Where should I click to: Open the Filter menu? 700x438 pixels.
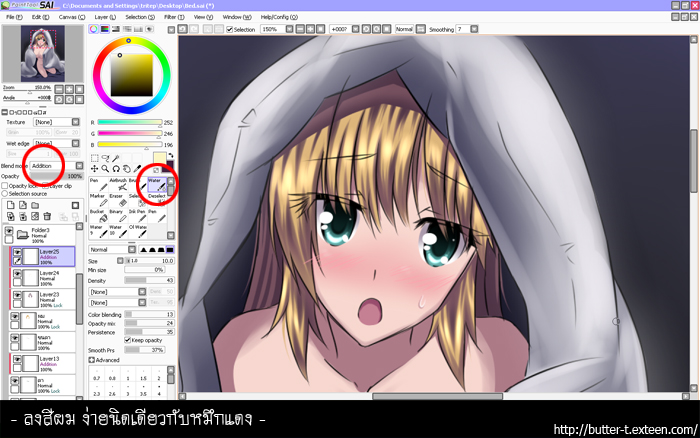pyautogui.click(x=174, y=17)
